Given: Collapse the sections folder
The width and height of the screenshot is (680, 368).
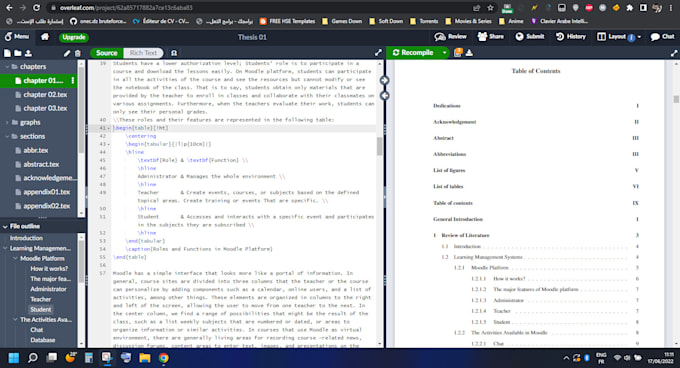Looking at the screenshot, I should 7,137.
